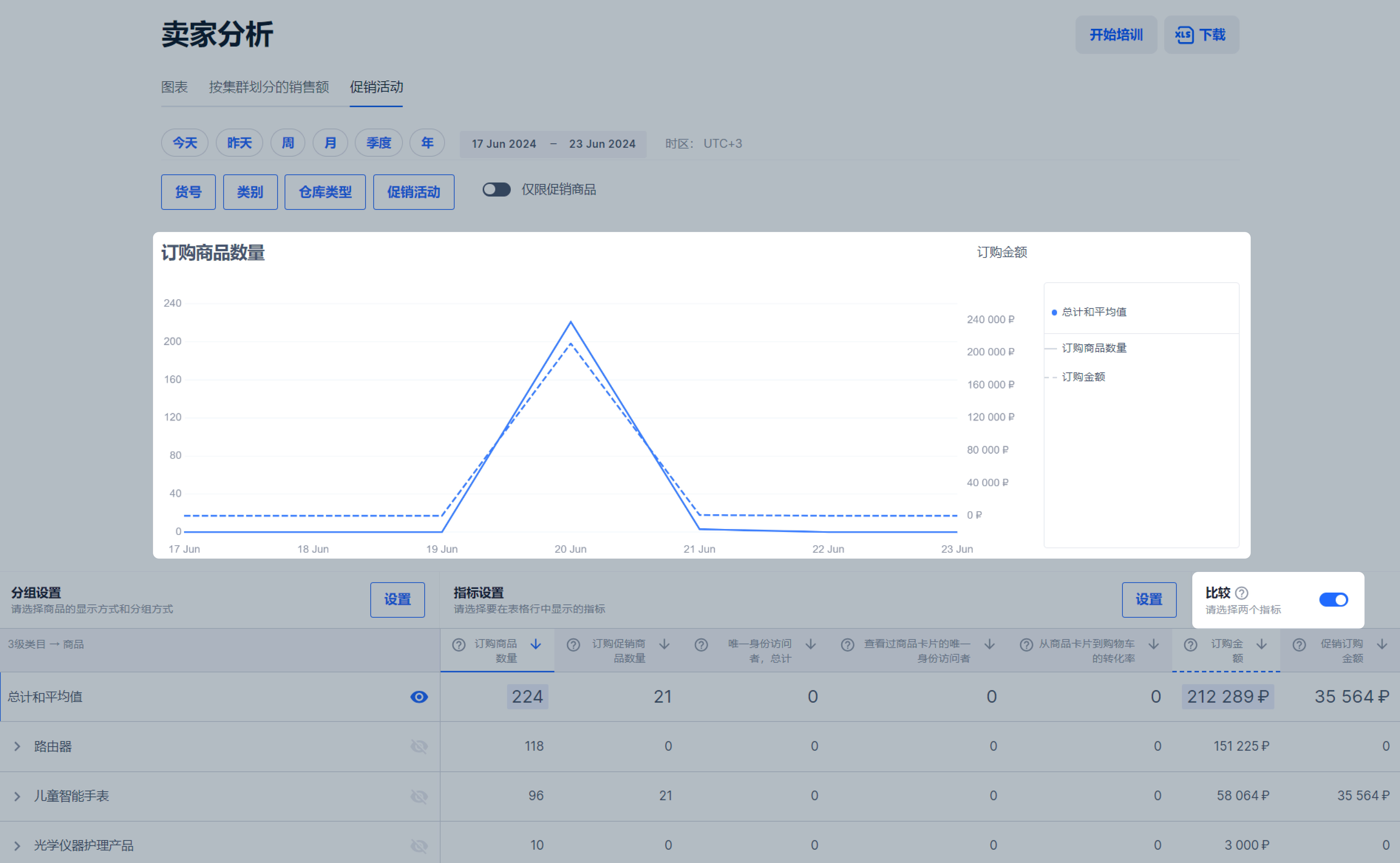Select the 季度 period chip
1400x863 pixels.
click(378, 143)
